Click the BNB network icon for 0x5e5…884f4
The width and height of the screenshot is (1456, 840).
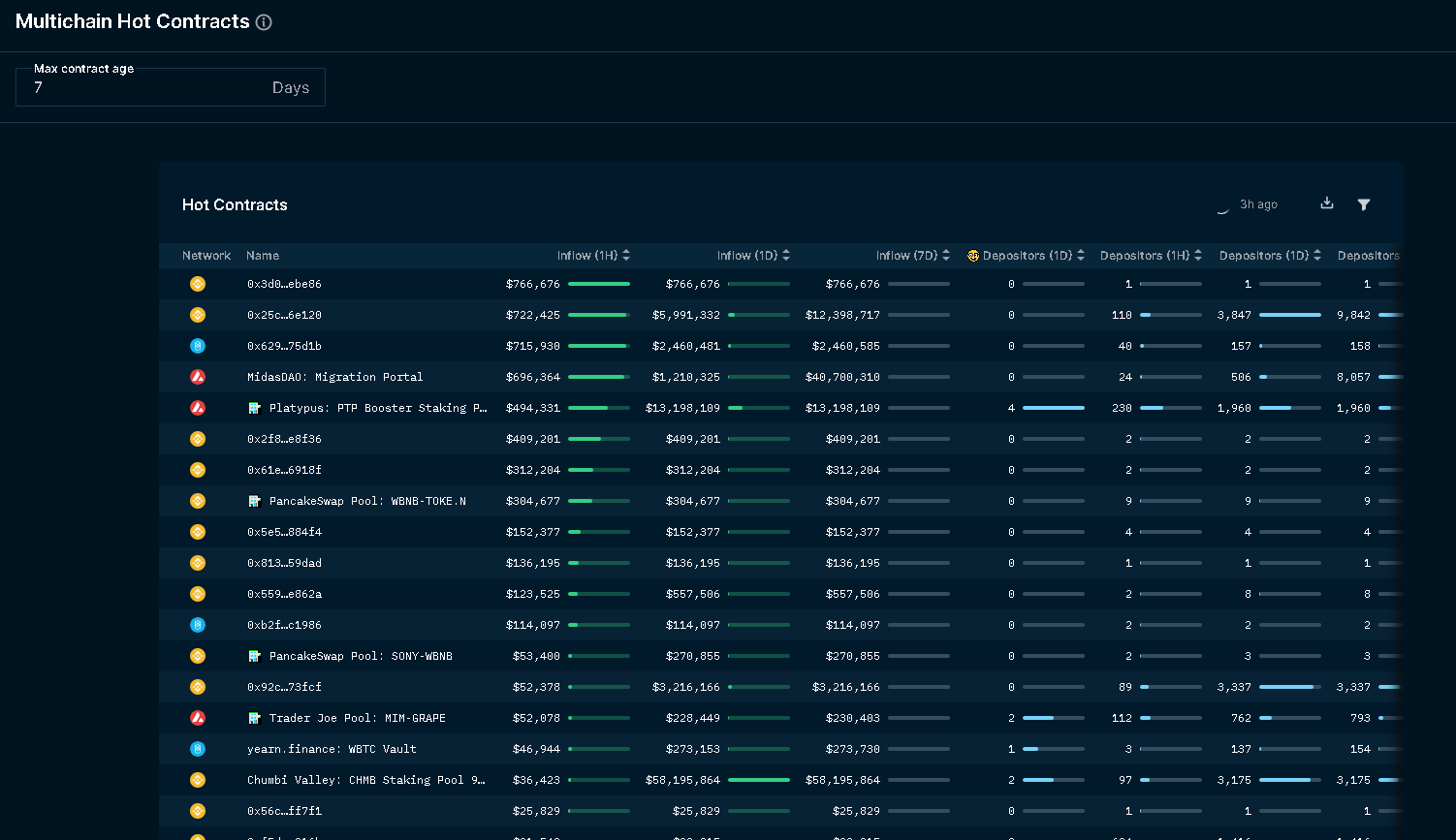198,532
